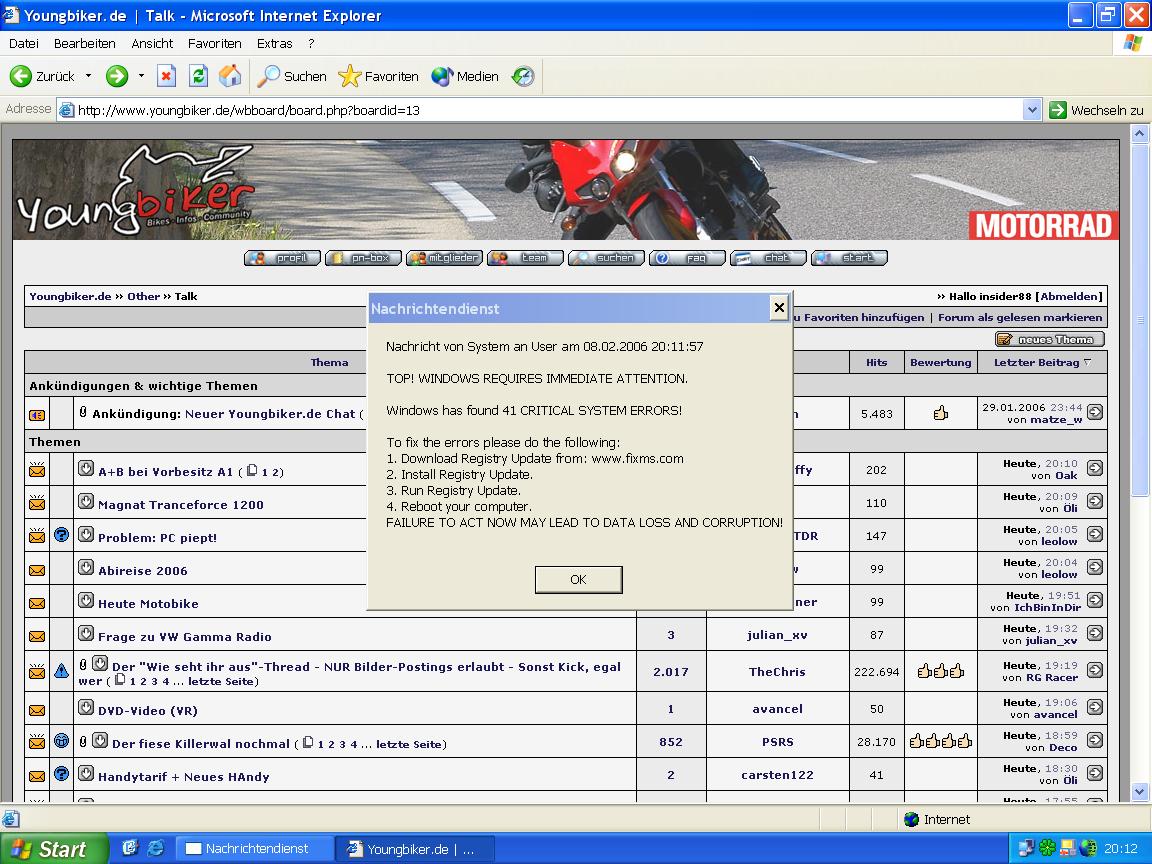Switch to Youngbiker.de taskbar item
The image size is (1152, 864).
click(x=414, y=849)
